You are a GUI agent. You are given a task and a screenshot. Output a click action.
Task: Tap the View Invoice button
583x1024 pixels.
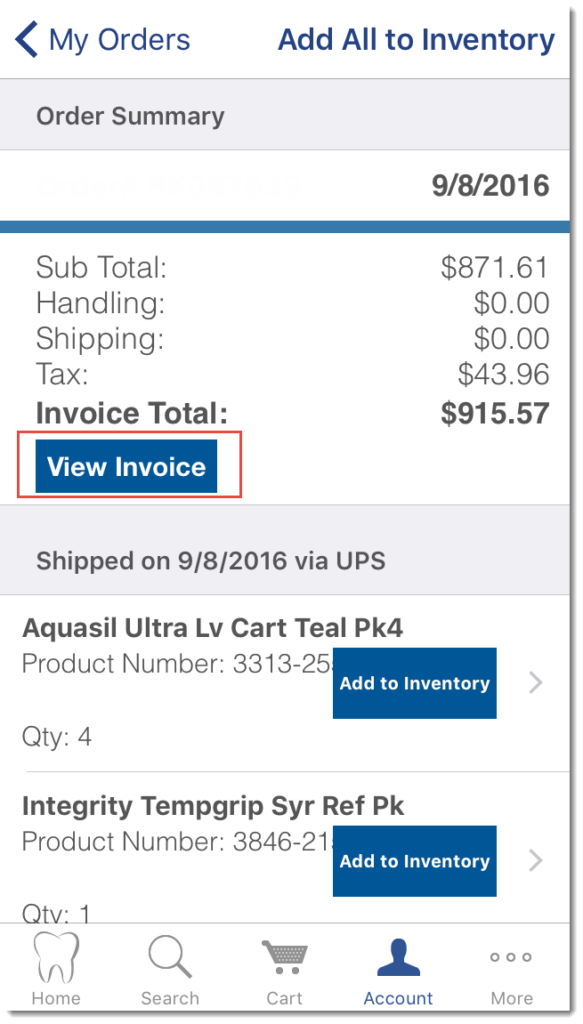click(x=129, y=465)
